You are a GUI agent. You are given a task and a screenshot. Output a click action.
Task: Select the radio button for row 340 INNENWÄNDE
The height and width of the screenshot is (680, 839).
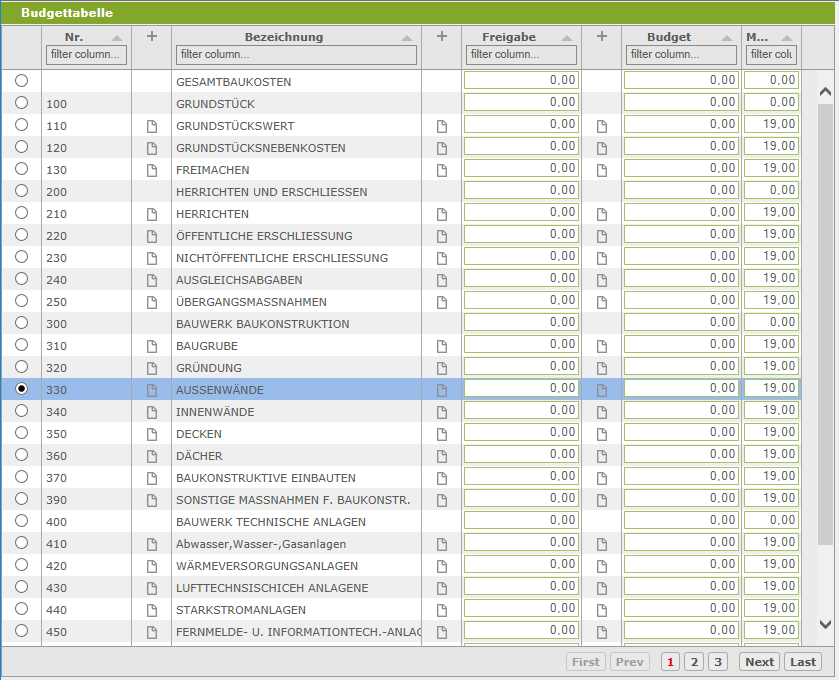point(22,410)
